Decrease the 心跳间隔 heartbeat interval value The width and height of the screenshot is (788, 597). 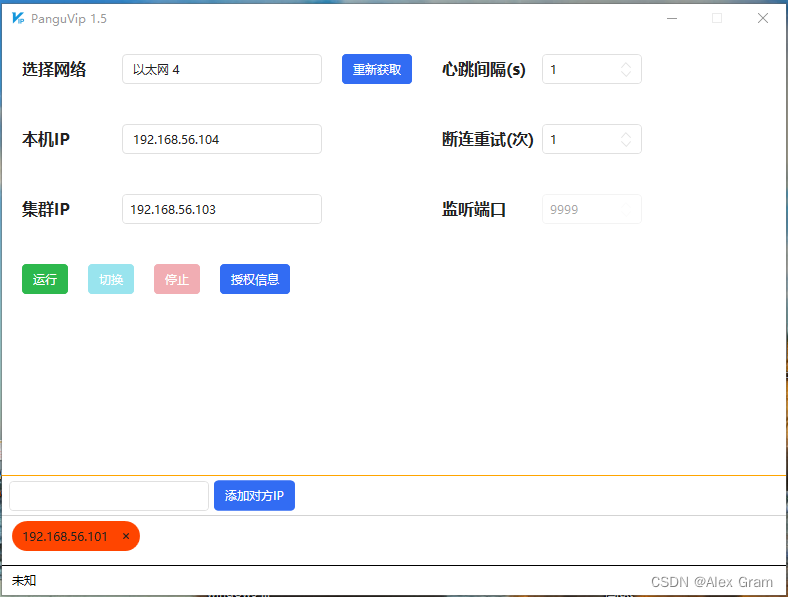pyautogui.click(x=626, y=73)
